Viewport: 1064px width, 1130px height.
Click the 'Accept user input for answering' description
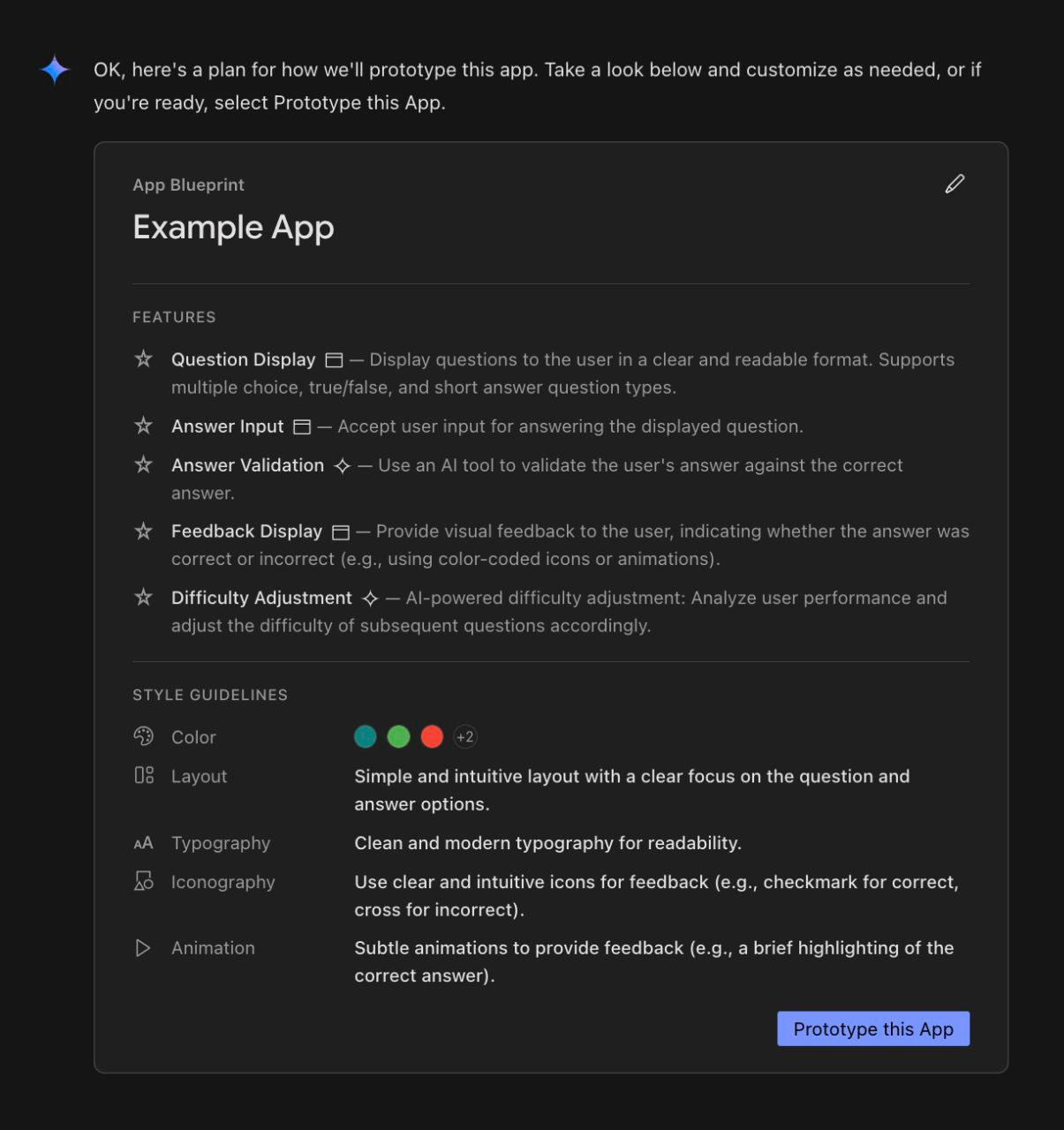(x=570, y=426)
